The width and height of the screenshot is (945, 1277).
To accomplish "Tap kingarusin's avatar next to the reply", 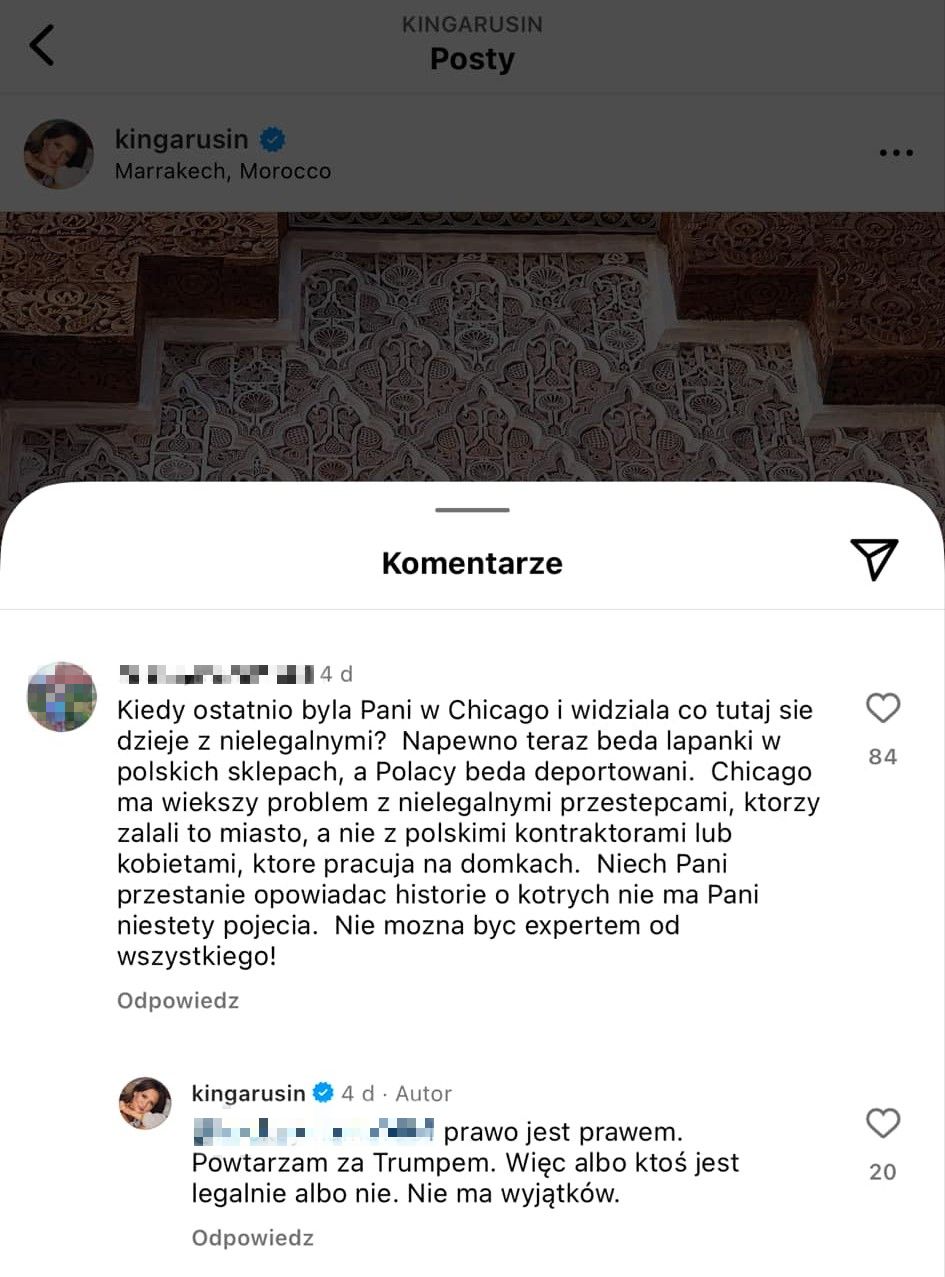I will click(x=146, y=1104).
